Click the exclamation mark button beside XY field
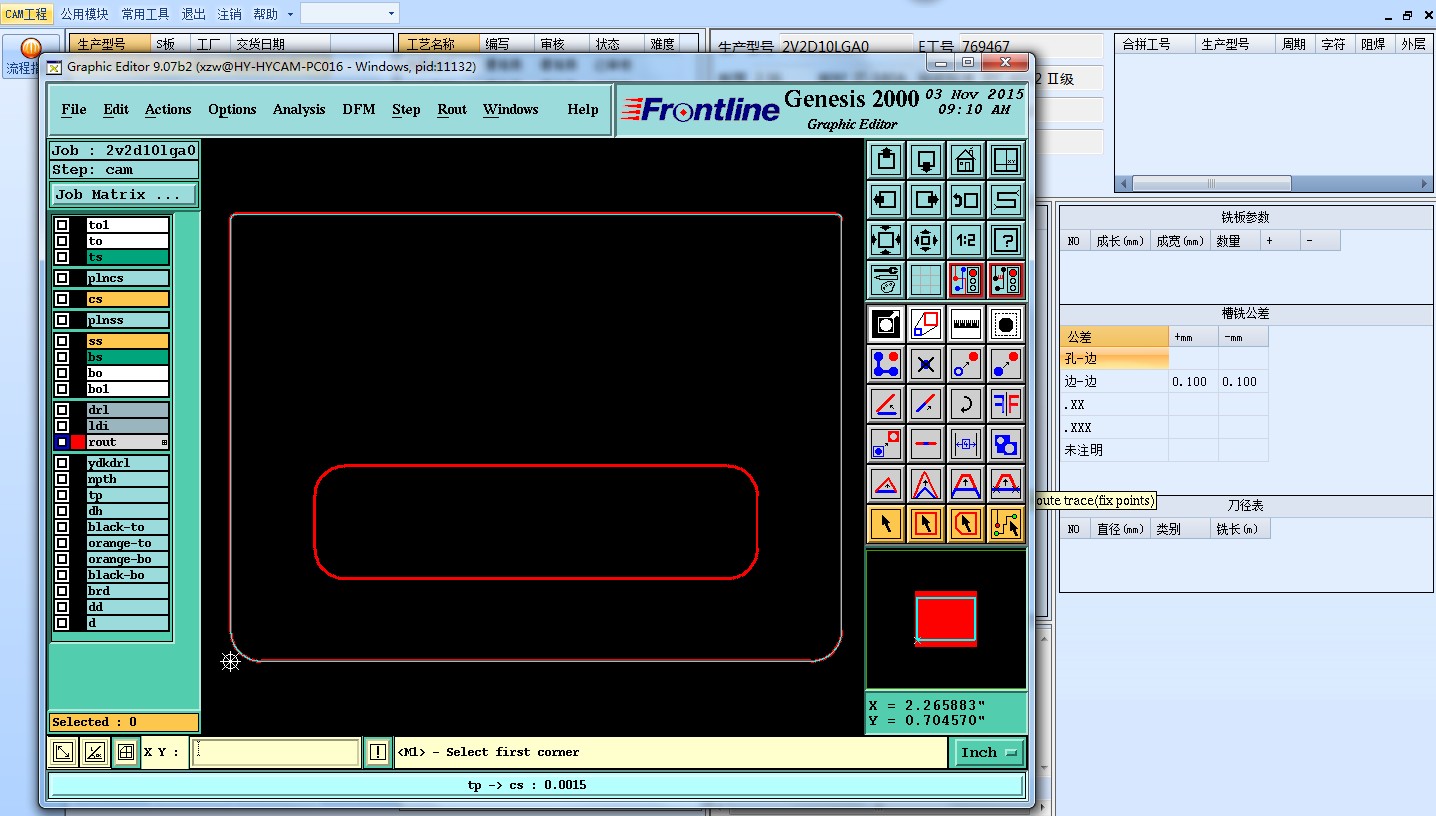The width and height of the screenshot is (1436, 816). coord(377,752)
